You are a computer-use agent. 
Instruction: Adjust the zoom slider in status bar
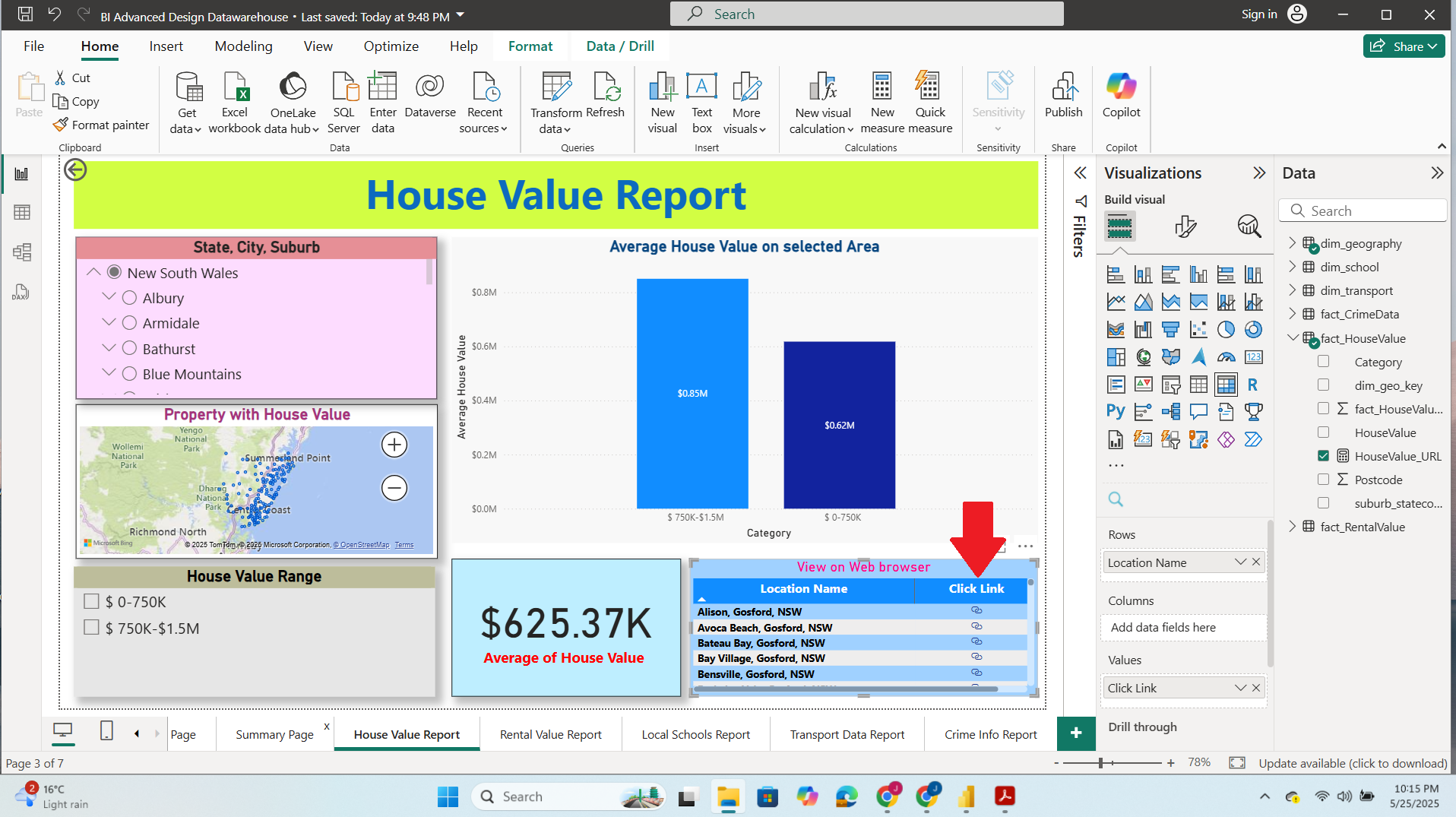[1100, 763]
